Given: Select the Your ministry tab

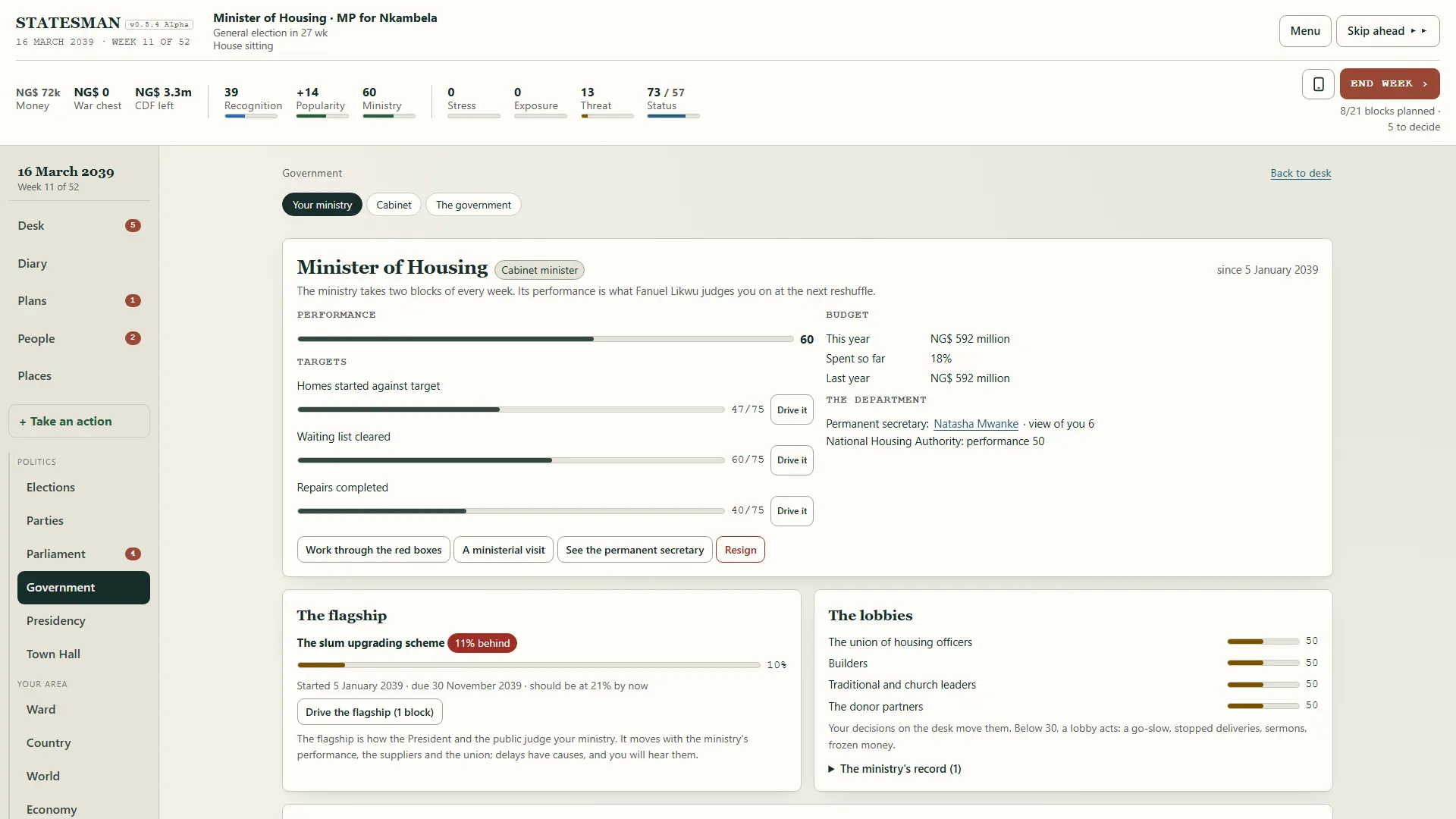Looking at the screenshot, I should [322, 205].
